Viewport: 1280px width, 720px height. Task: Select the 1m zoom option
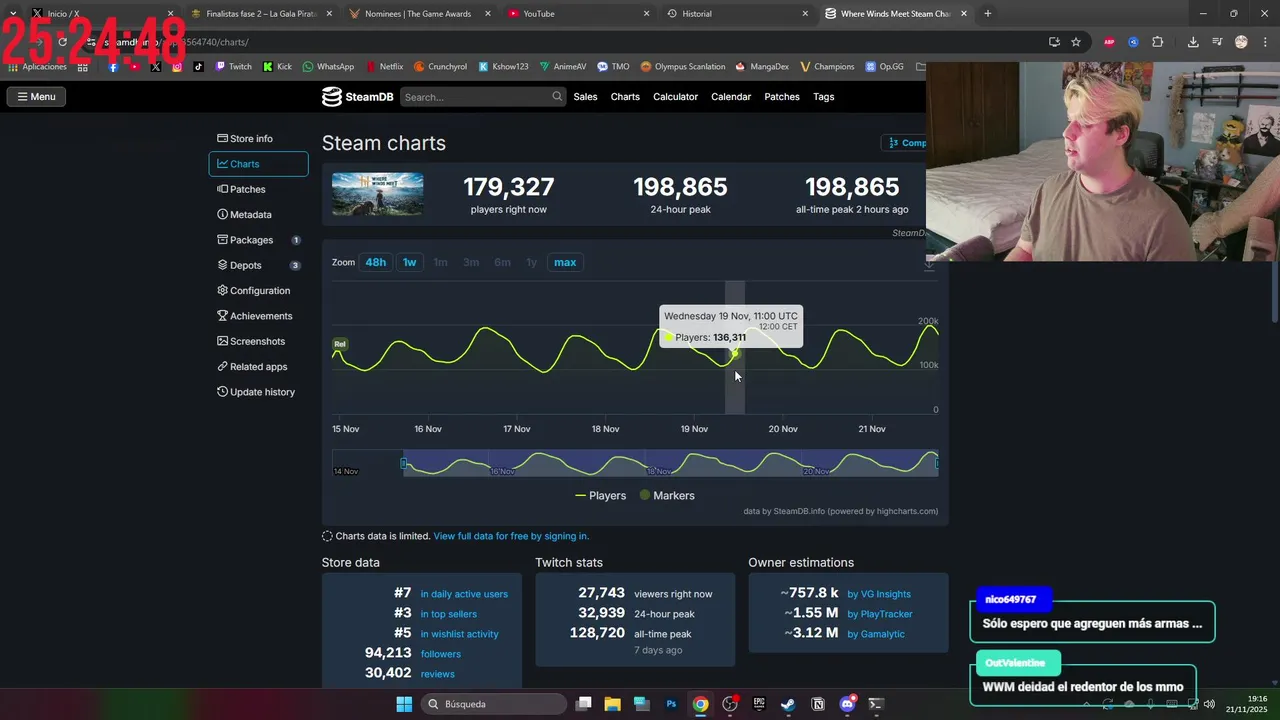point(440,262)
